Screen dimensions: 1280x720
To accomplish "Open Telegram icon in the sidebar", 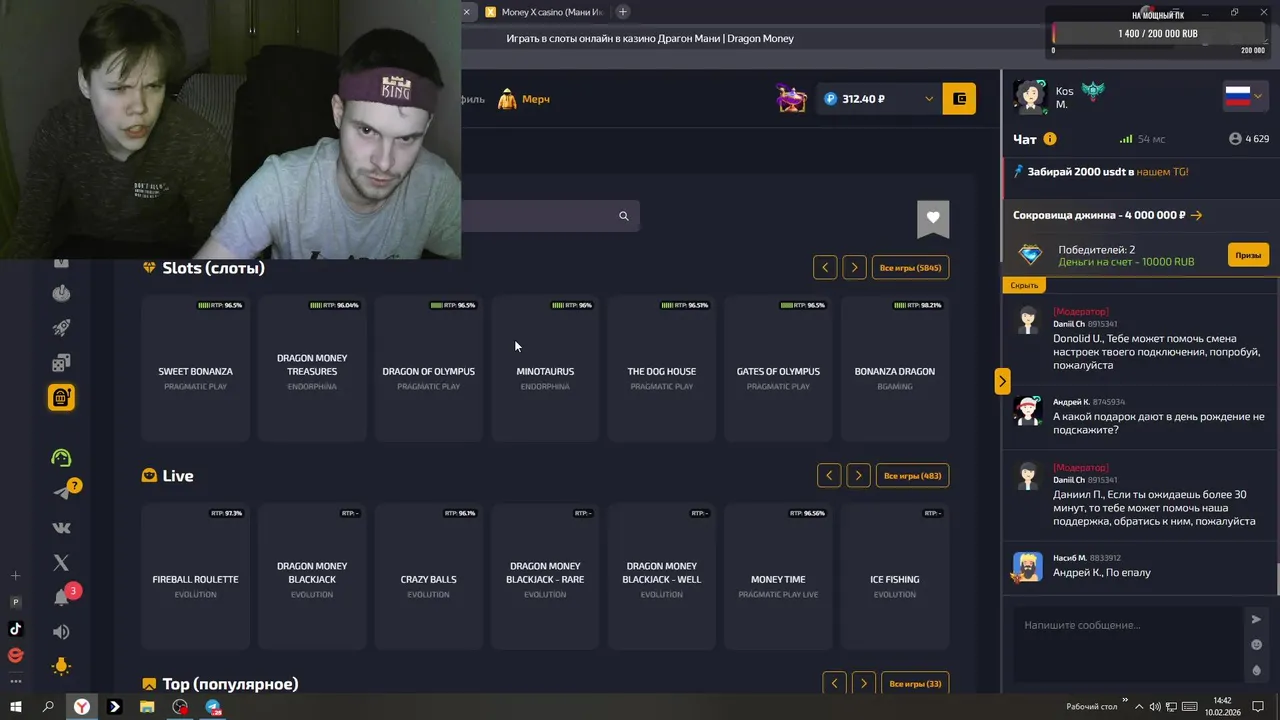I will 62,492.
